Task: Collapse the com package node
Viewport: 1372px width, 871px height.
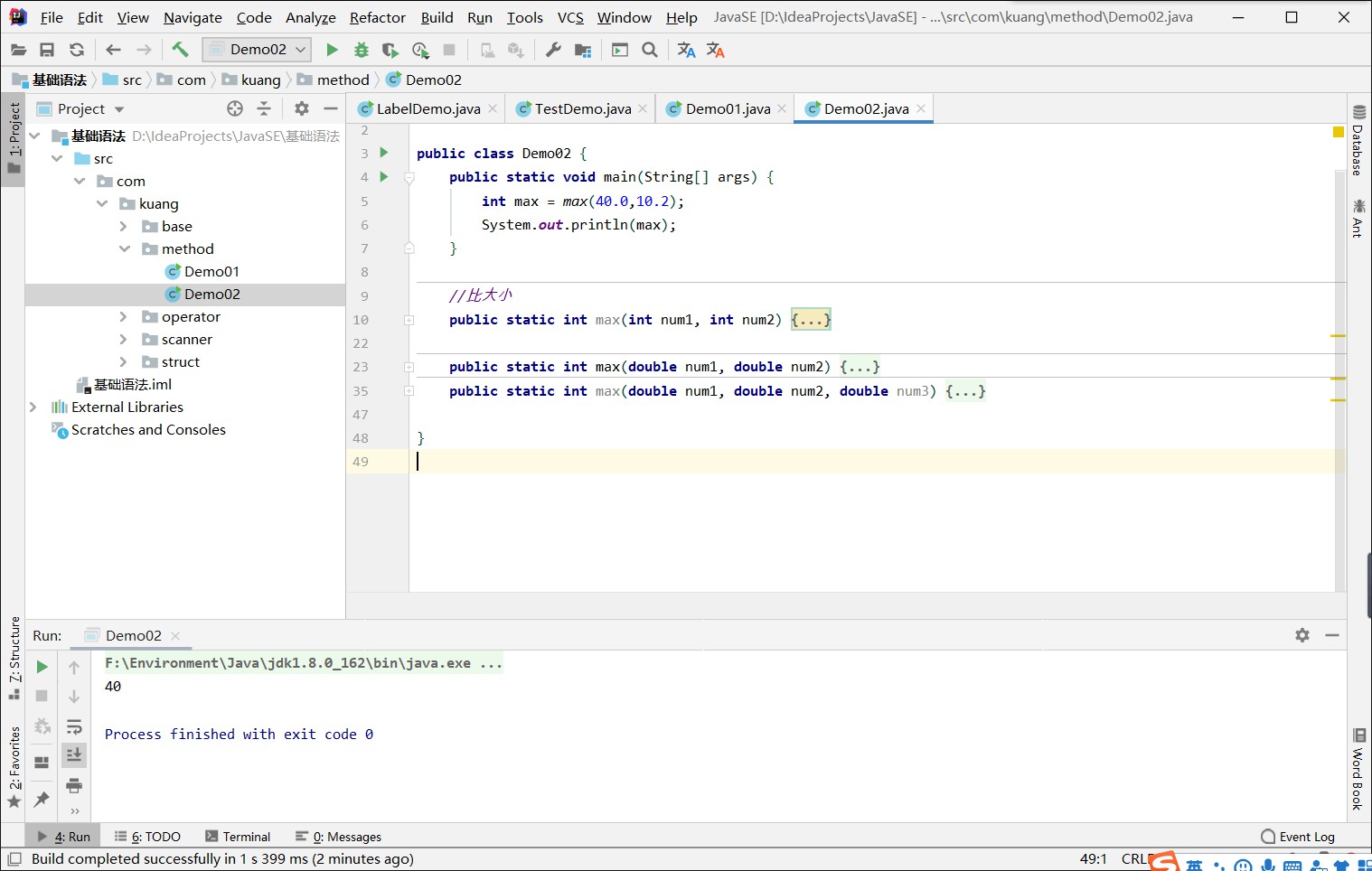Action: (80, 181)
